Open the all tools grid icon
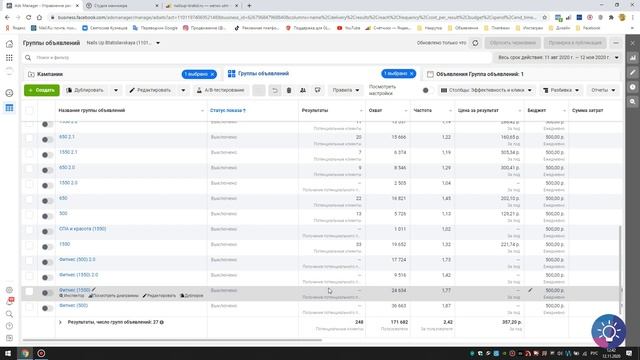Viewport: 640px width, 360px height. pos(9,58)
